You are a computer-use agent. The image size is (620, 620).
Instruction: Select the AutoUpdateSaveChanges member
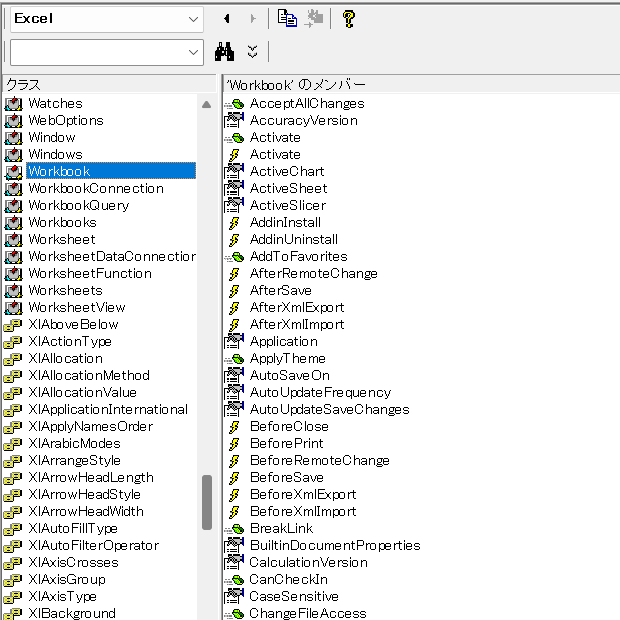[x=329, y=410]
